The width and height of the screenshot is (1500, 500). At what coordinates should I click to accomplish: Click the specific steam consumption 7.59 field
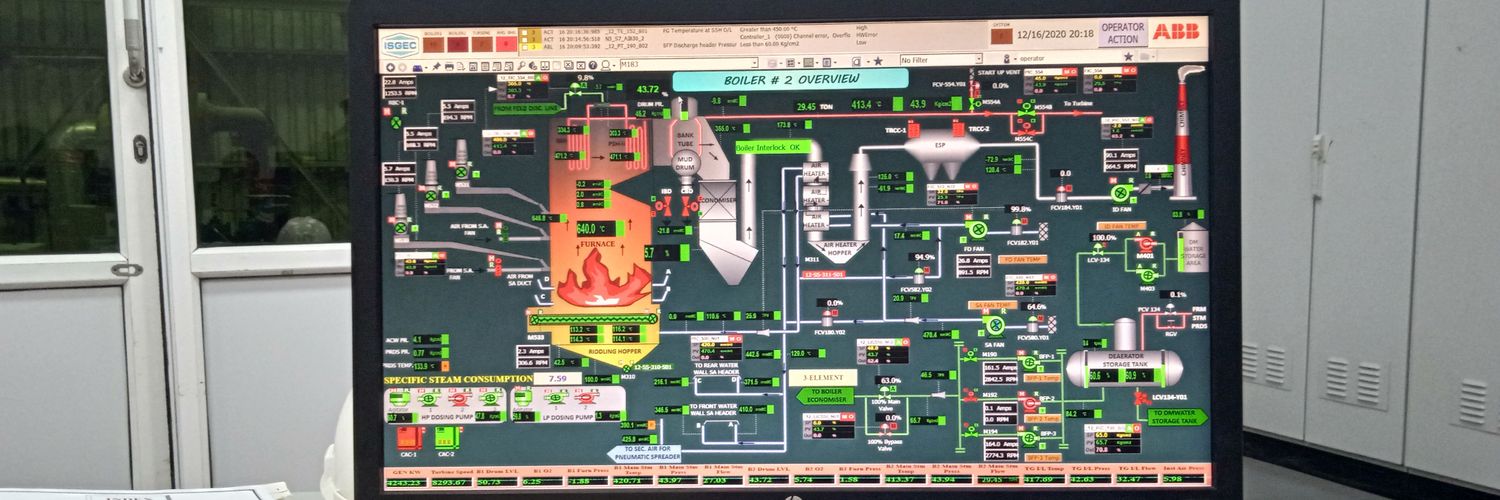[x=557, y=379]
